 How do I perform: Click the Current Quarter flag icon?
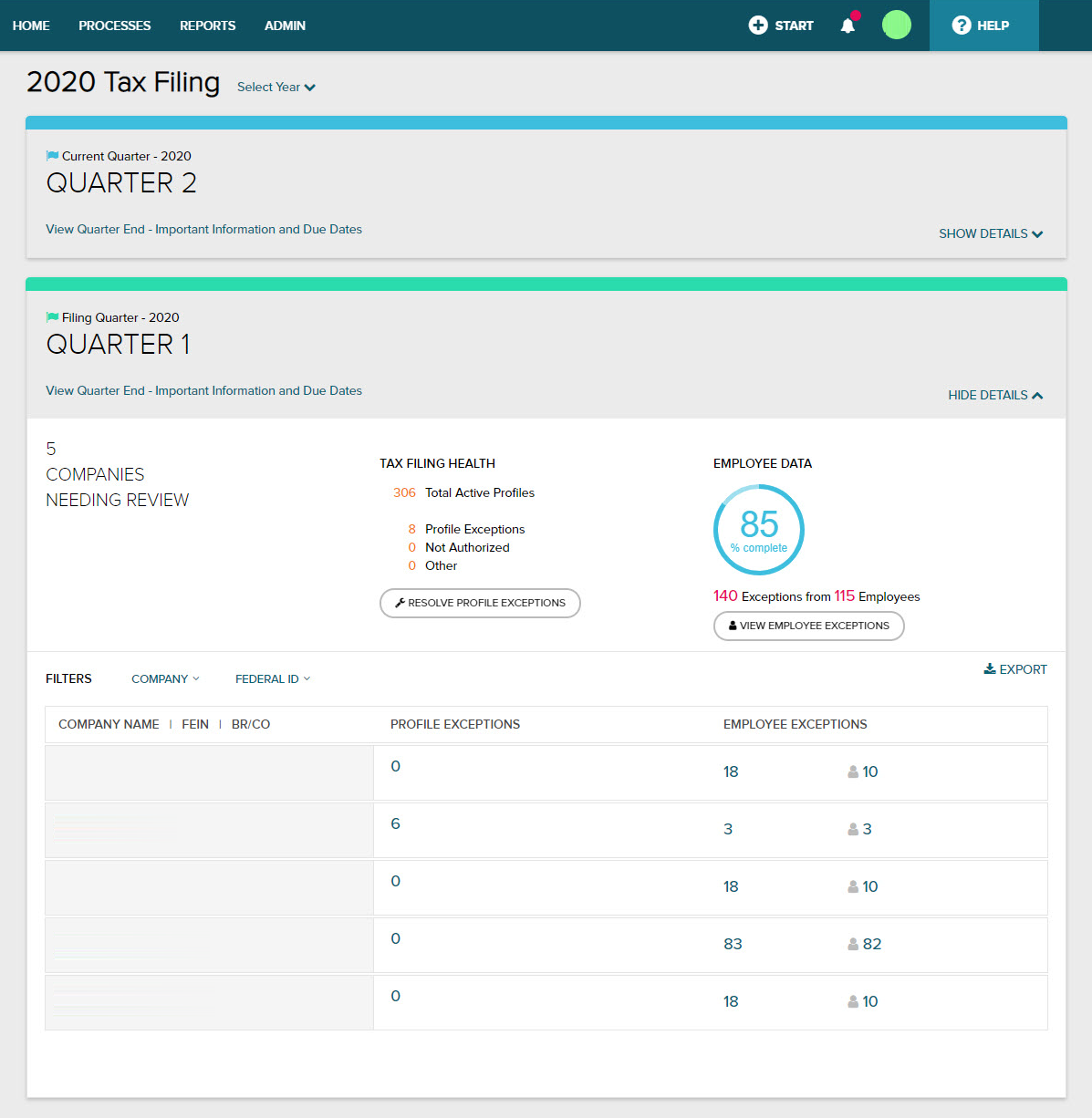click(53, 156)
